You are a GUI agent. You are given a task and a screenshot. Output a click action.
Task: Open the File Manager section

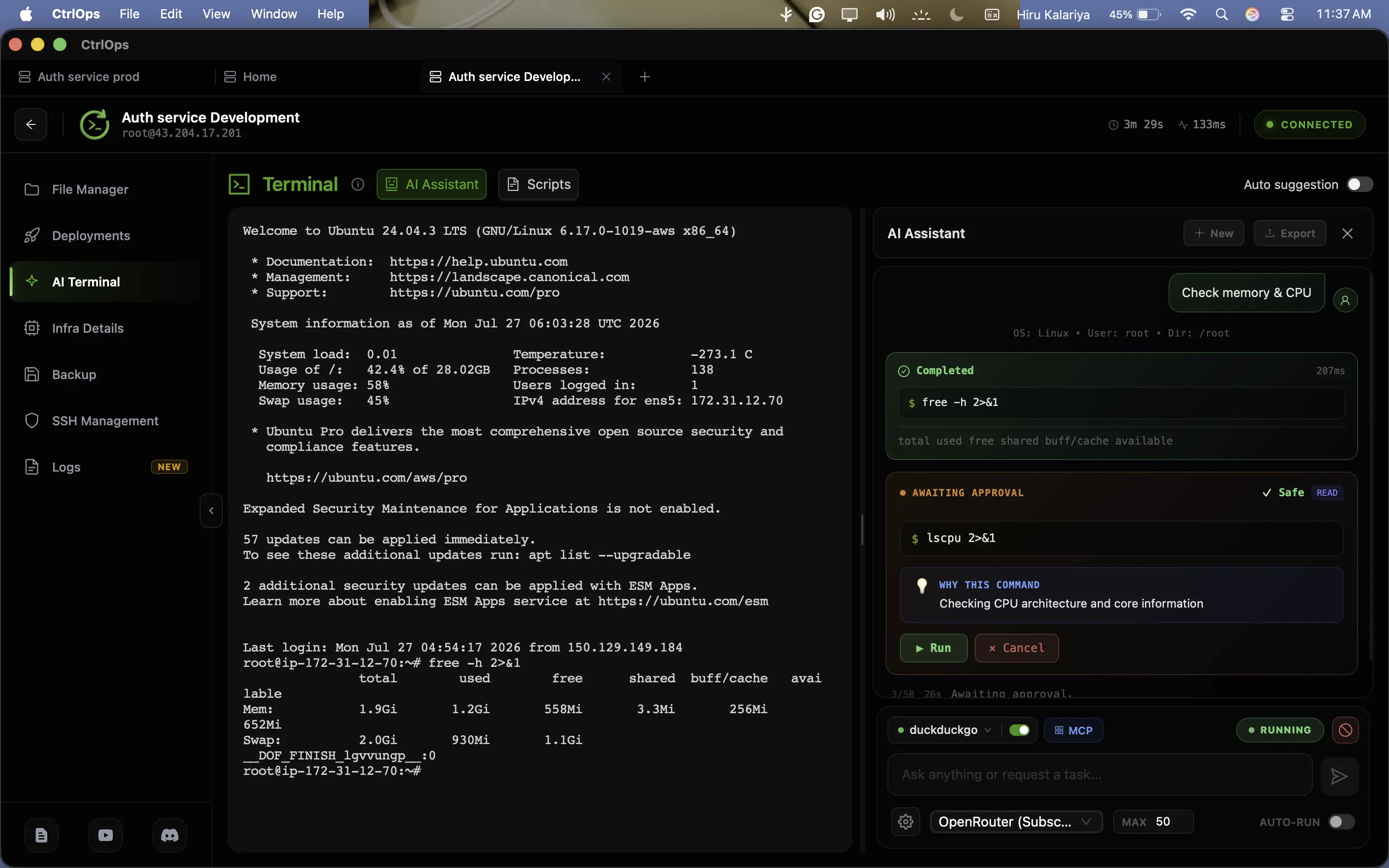pyautogui.click(x=106, y=190)
